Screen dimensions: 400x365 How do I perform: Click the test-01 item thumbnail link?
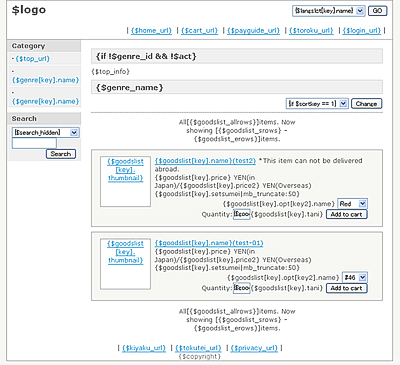(125, 252)
